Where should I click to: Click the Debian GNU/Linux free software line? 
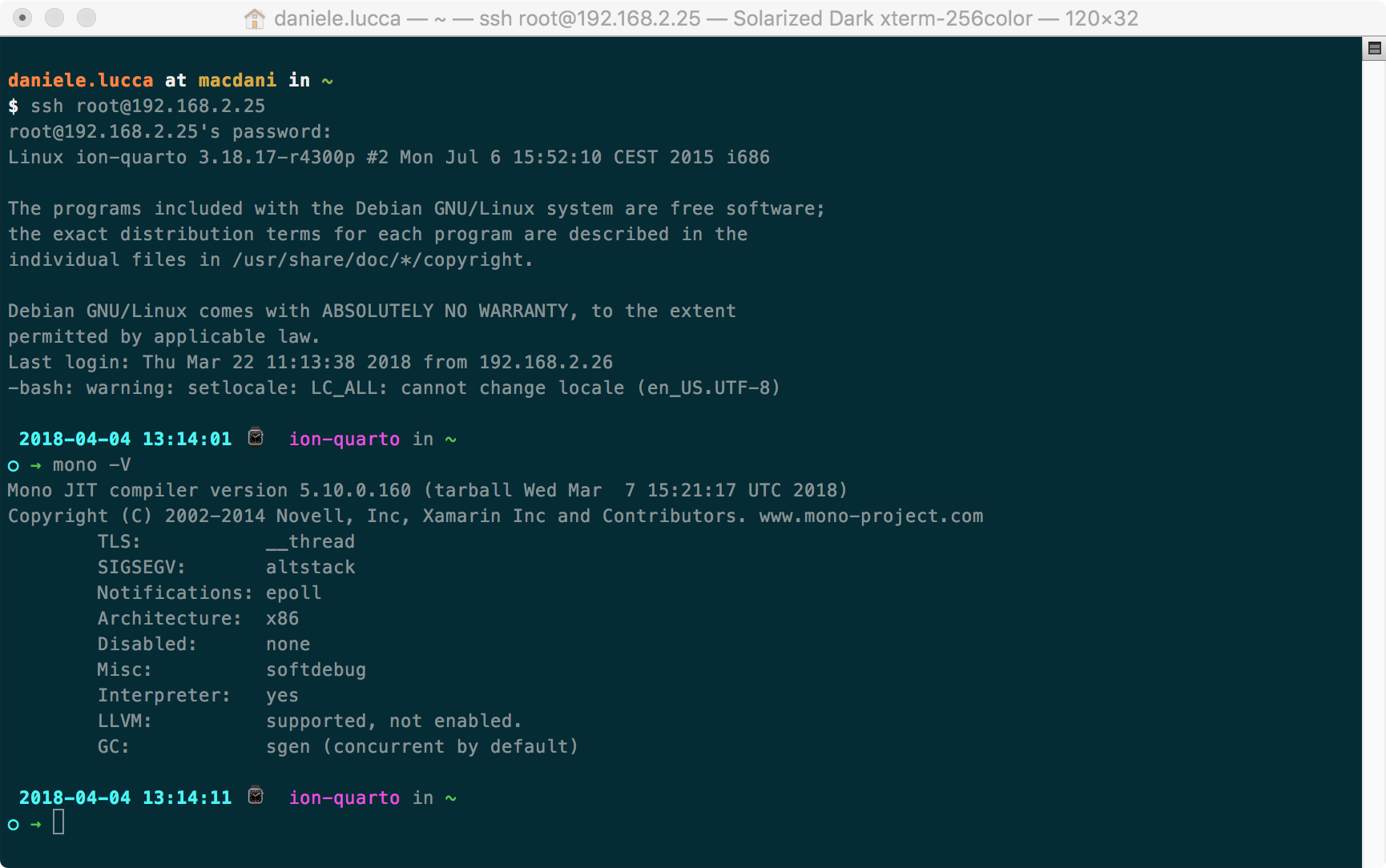coord(417,208)
